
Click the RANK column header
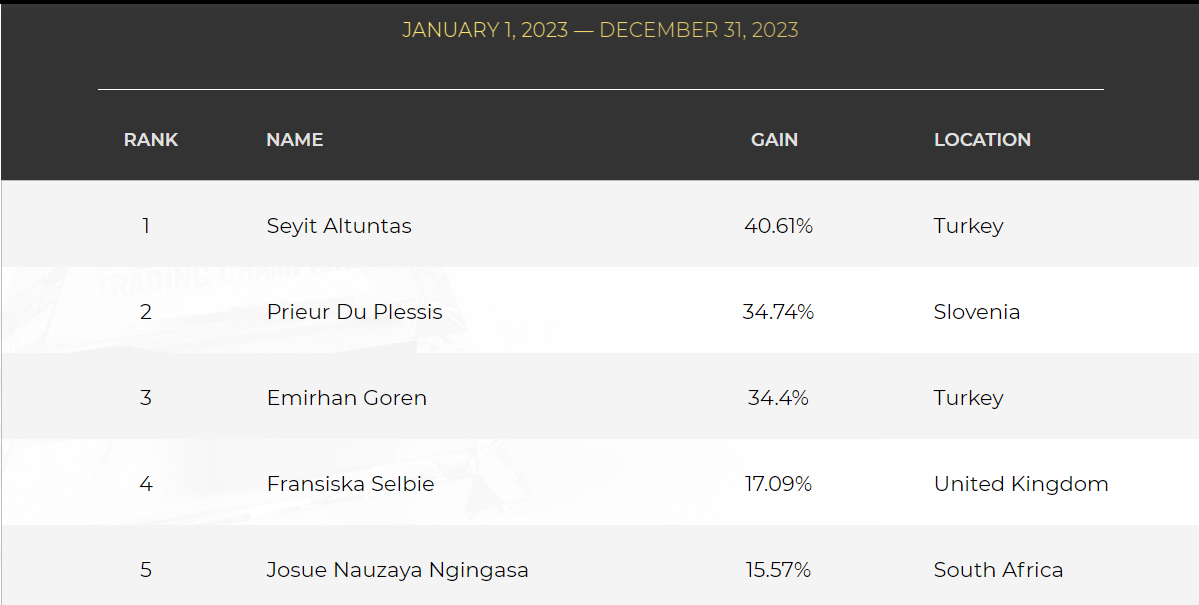[151, 140]
